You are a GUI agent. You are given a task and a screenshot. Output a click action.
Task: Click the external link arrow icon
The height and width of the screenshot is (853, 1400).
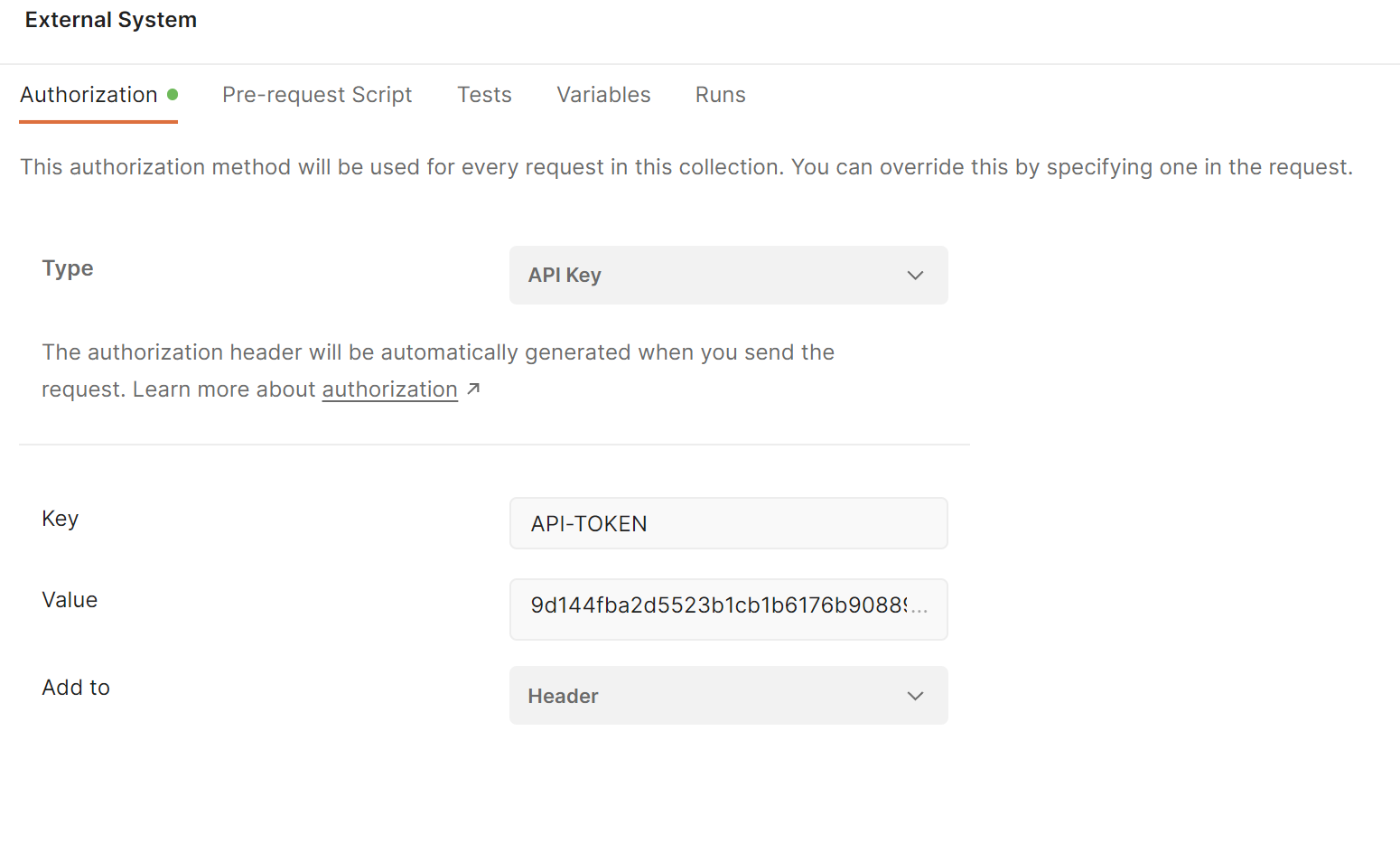[473, 389]
